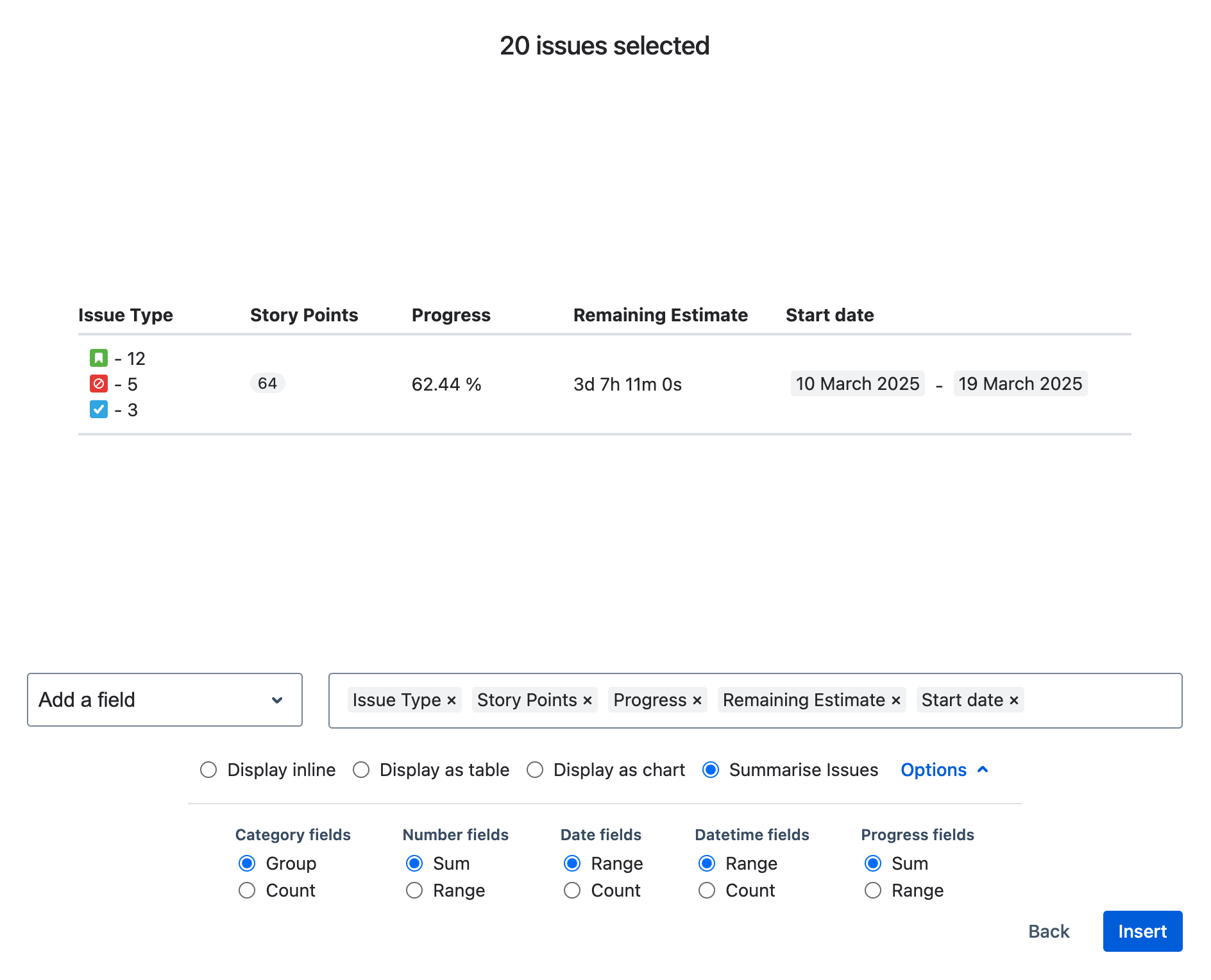Click the Back button
1211x980 pixels.
[1049, 931]
